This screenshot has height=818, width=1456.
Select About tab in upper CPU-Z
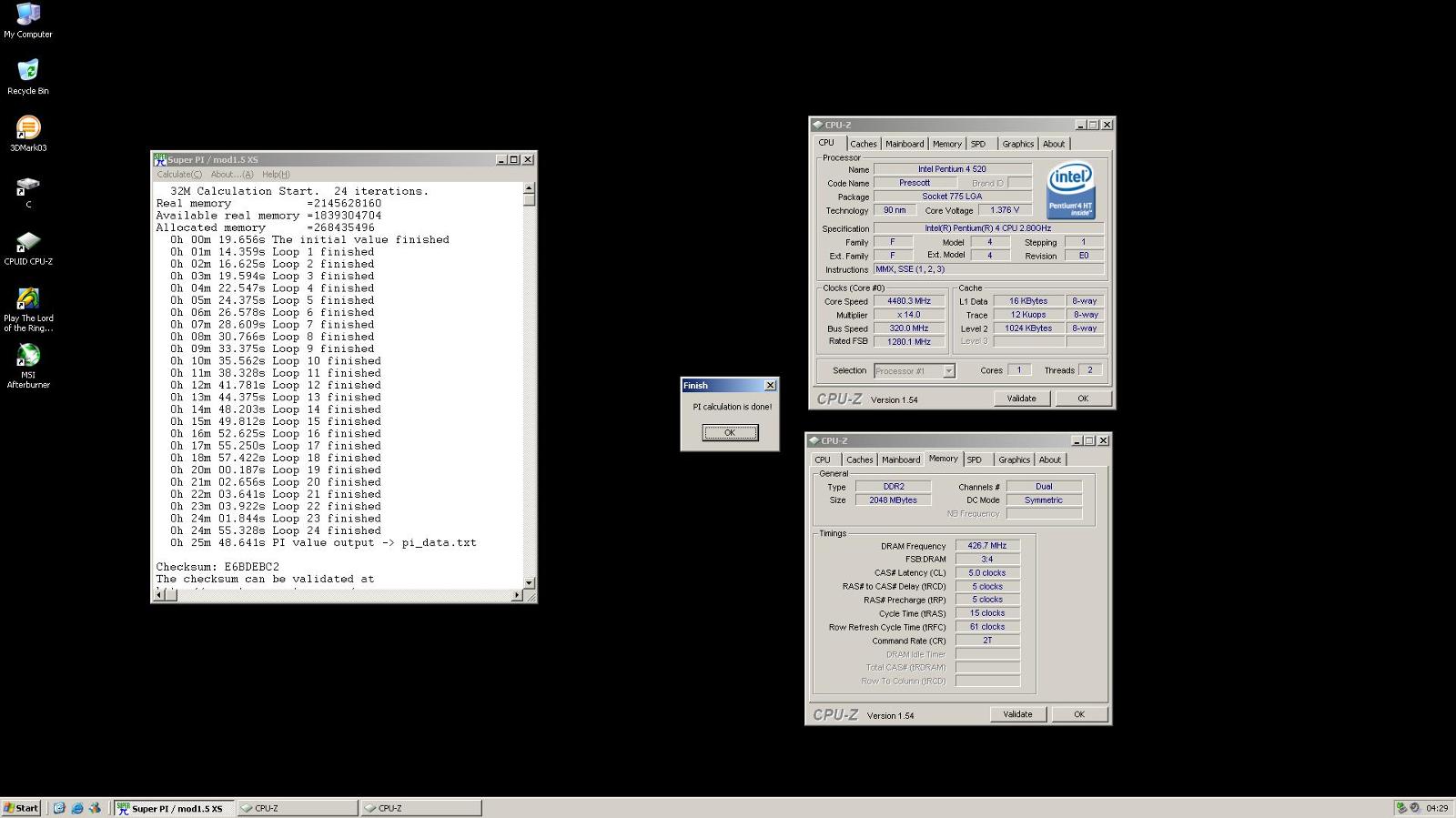click(x=1054, y=144)
